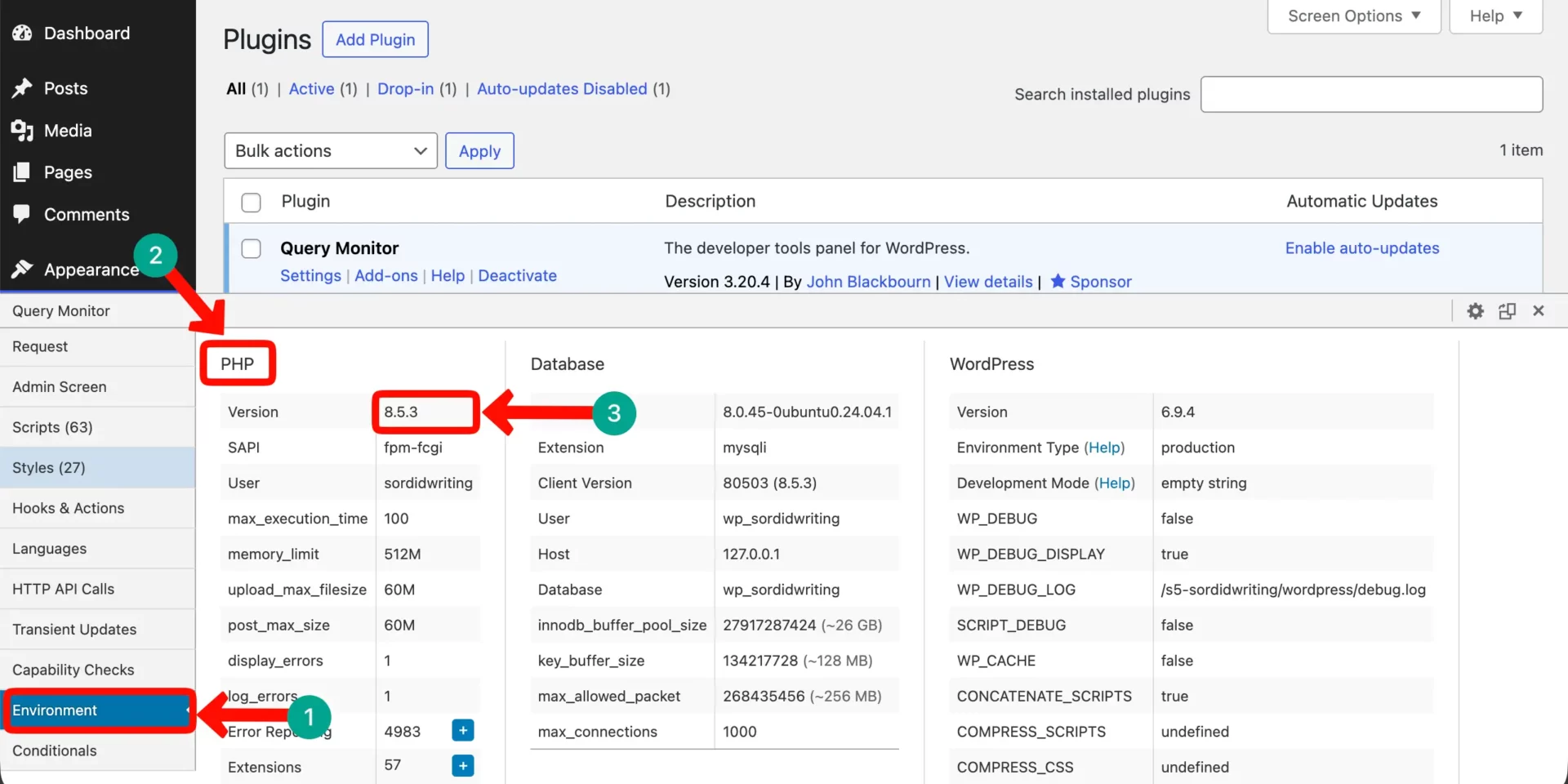Open Query Monitor panel settings gear
1568x784 pixels.
pos(1475,310)
